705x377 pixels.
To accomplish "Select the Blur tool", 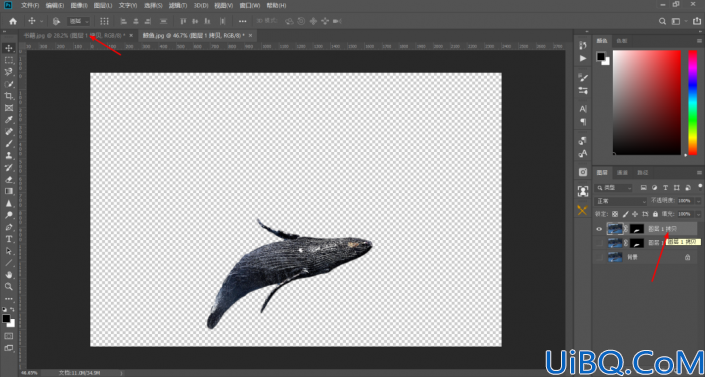I will (x=9, y=203).
